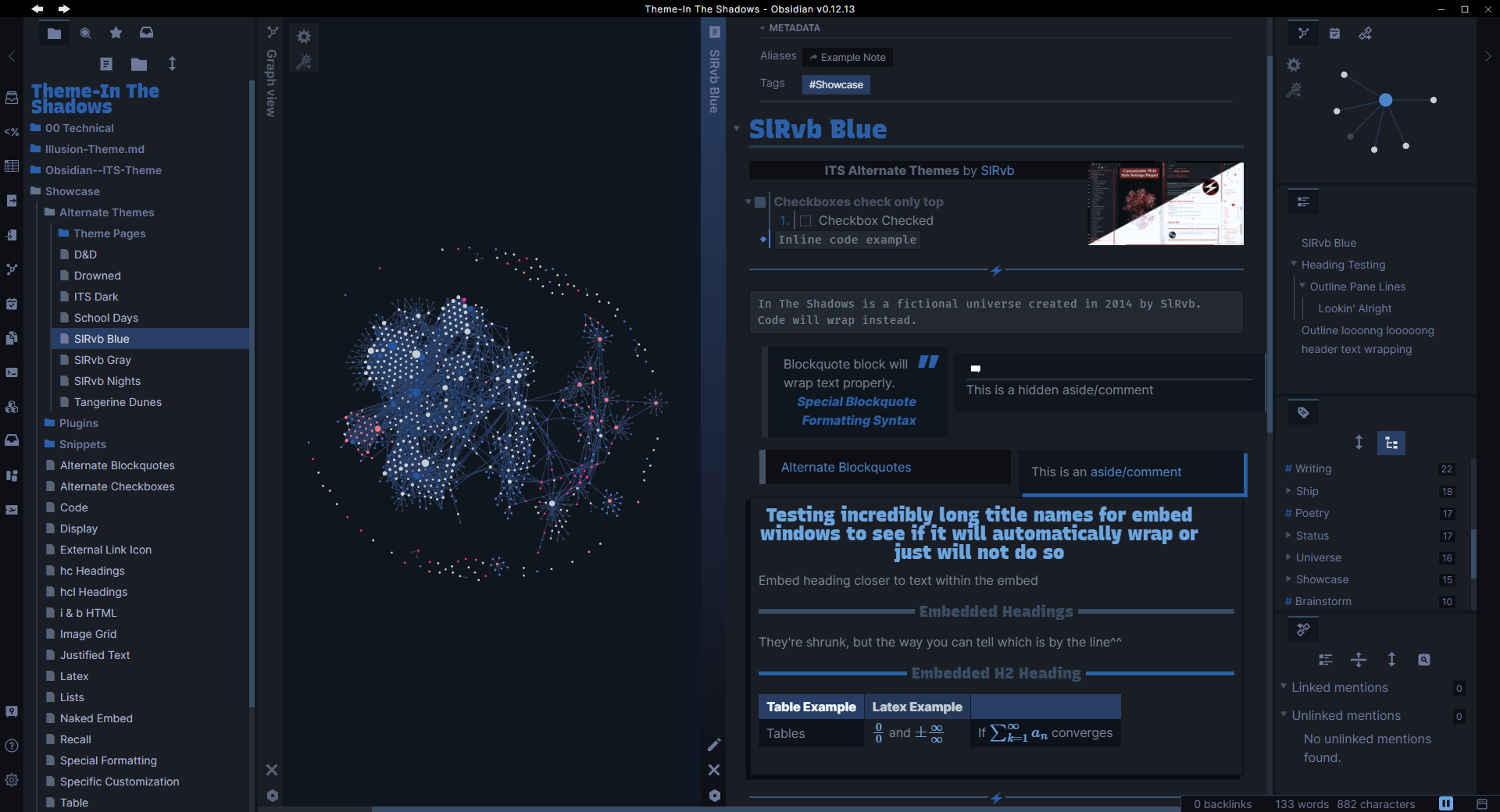This screenshot has height=812, width=1500.
Task: Open local graph settings gear in right sidebar
Action: point(1295,65)
